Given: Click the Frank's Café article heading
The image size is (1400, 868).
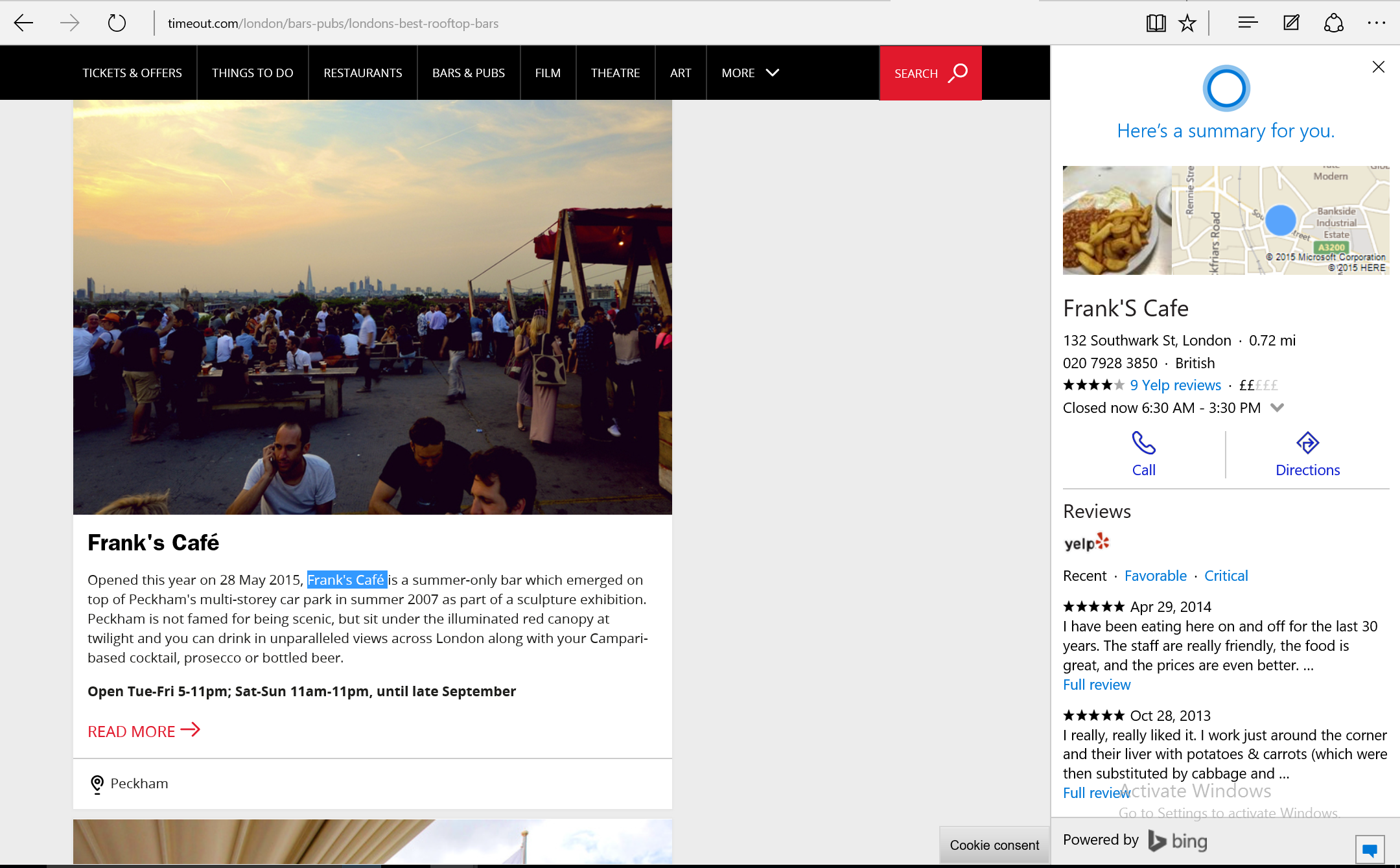Looking at the screenshot, I should coord(154,543).
